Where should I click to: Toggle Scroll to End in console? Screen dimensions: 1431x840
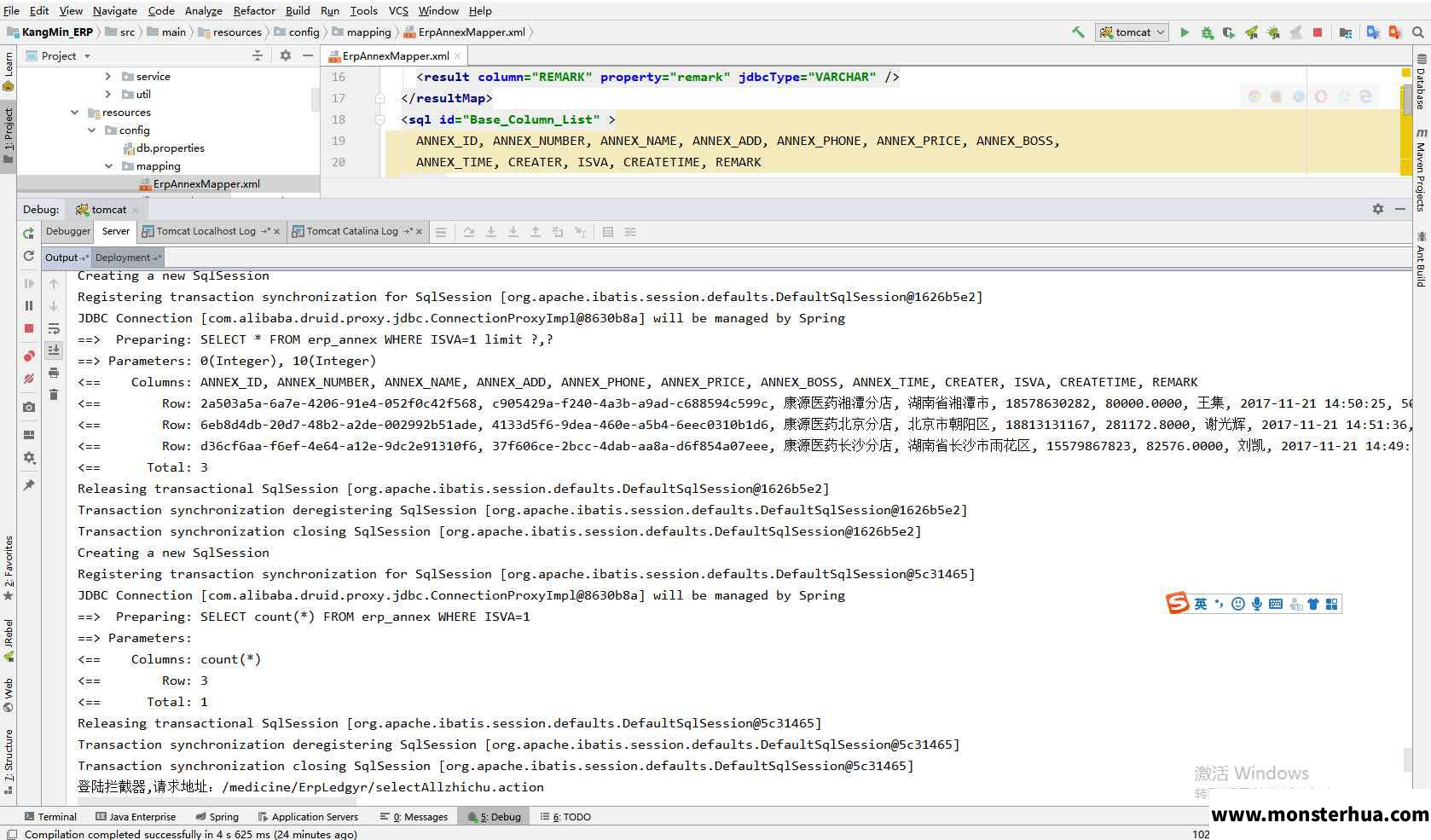pyautogui.click(x=54, y=350)
